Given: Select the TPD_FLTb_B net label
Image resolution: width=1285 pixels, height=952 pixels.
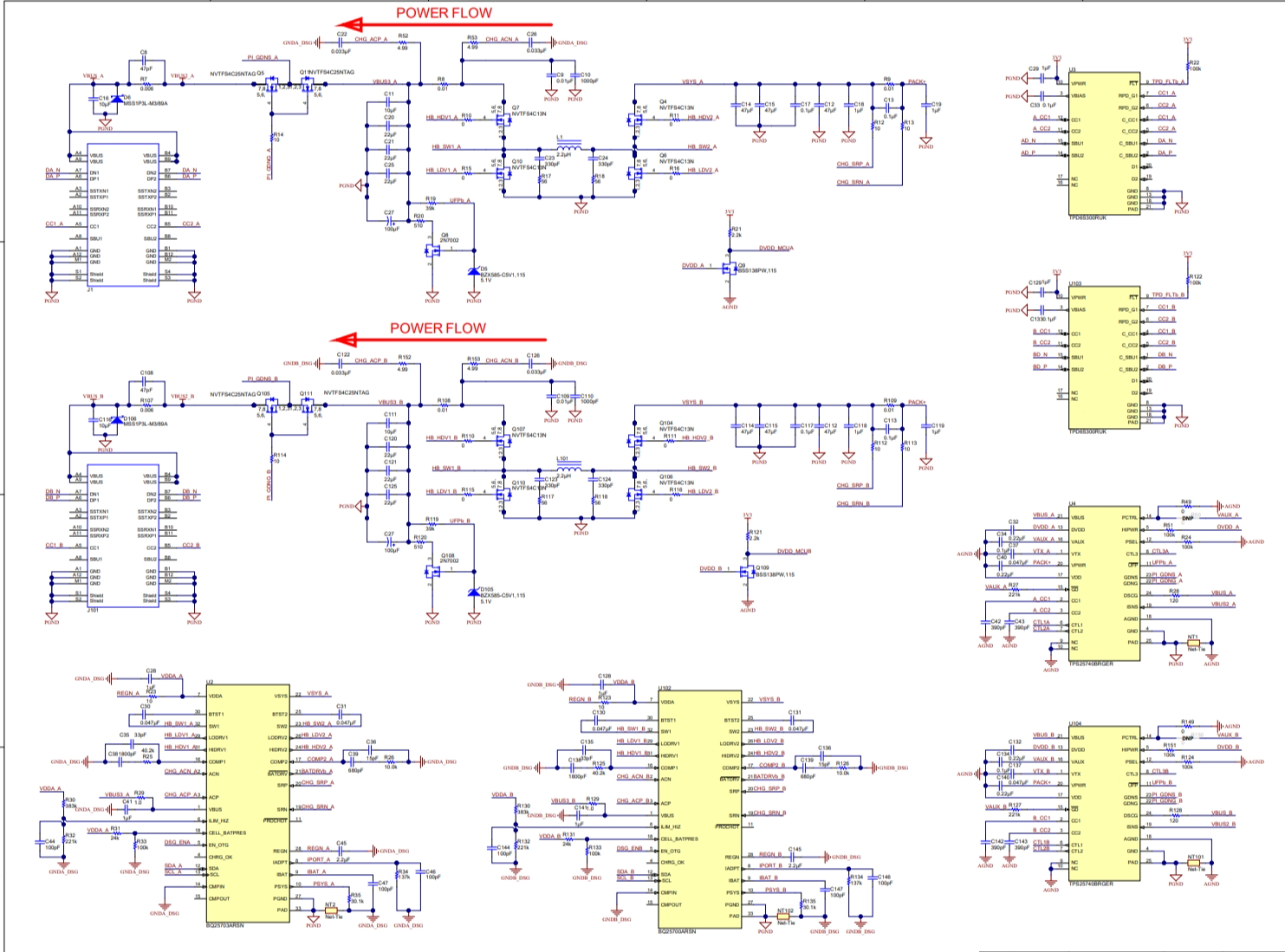Looking at the screenshot, I should (x=1168, y=295).
